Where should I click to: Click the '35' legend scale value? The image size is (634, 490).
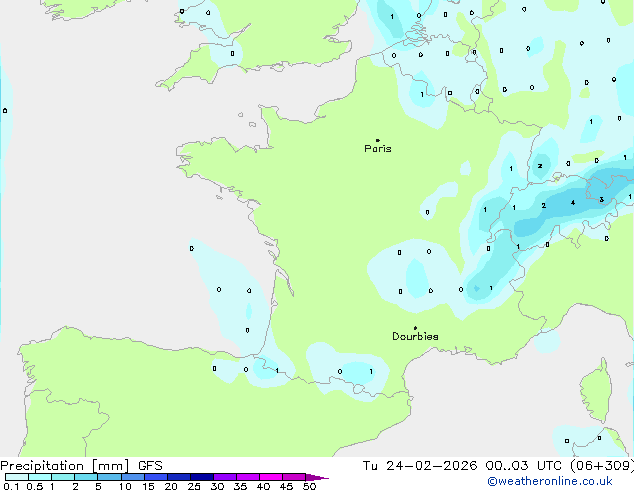pos(240,486)
